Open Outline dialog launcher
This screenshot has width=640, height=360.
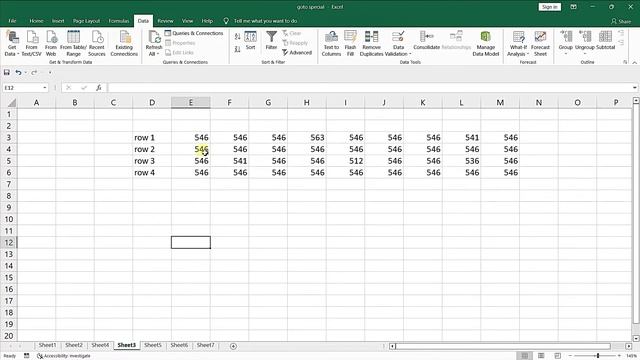point(625,62)
